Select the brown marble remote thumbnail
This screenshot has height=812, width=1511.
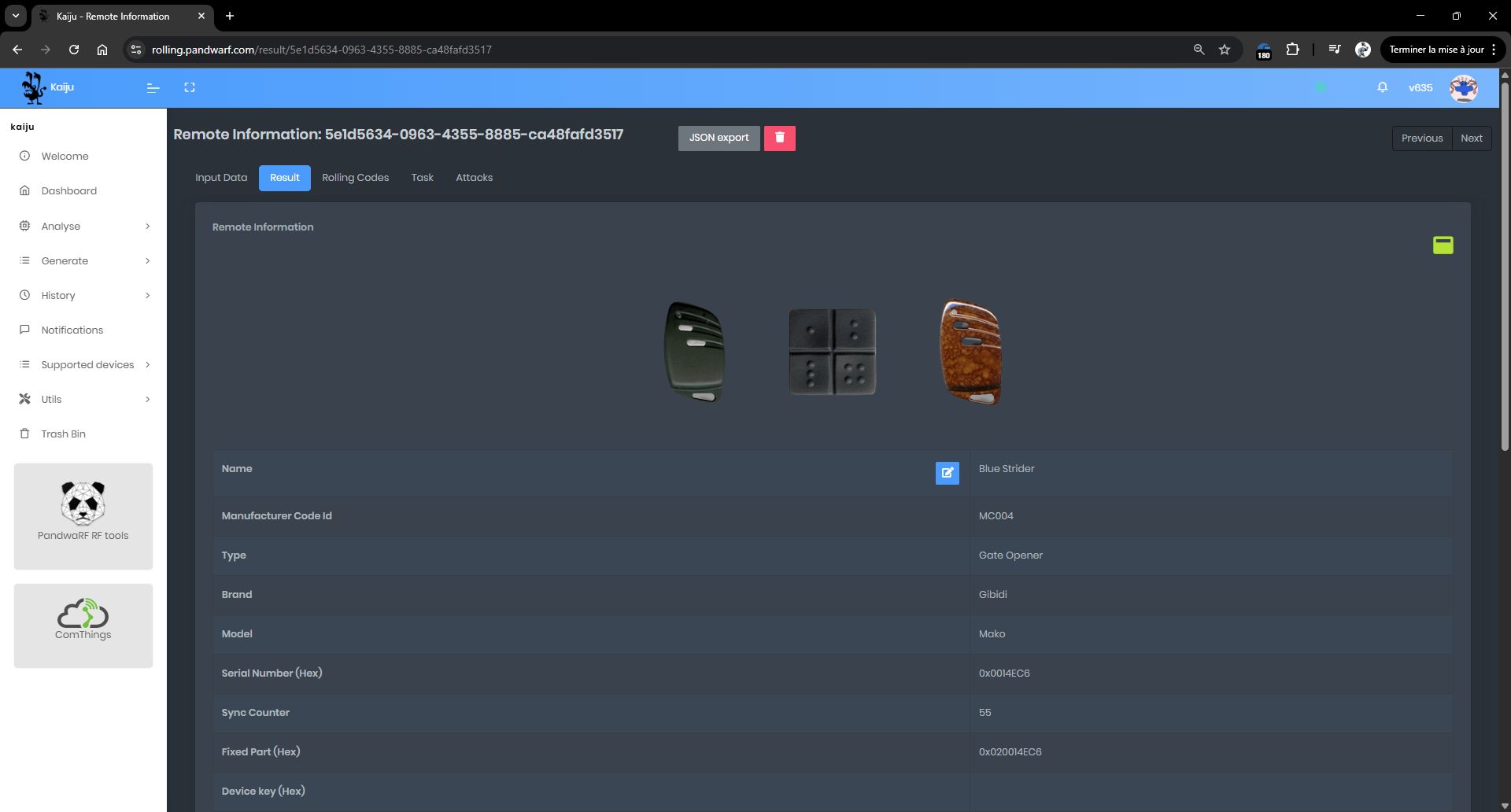tap(970, 352)
